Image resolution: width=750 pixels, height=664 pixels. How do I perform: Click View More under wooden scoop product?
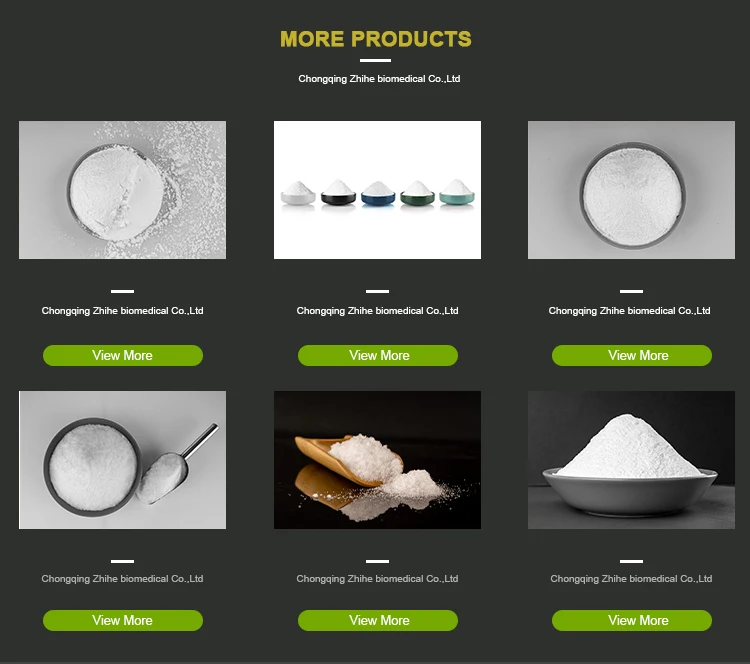coord(378,620)
